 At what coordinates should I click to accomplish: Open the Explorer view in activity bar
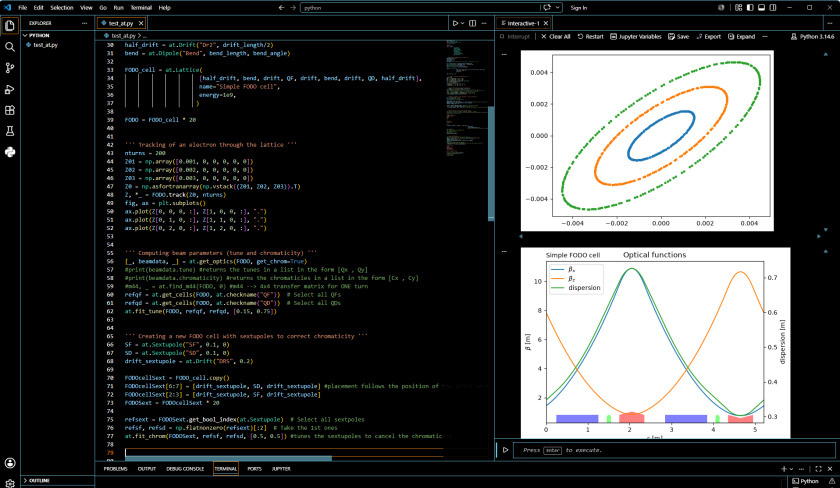pyautogui.click(x=10, y=25)
